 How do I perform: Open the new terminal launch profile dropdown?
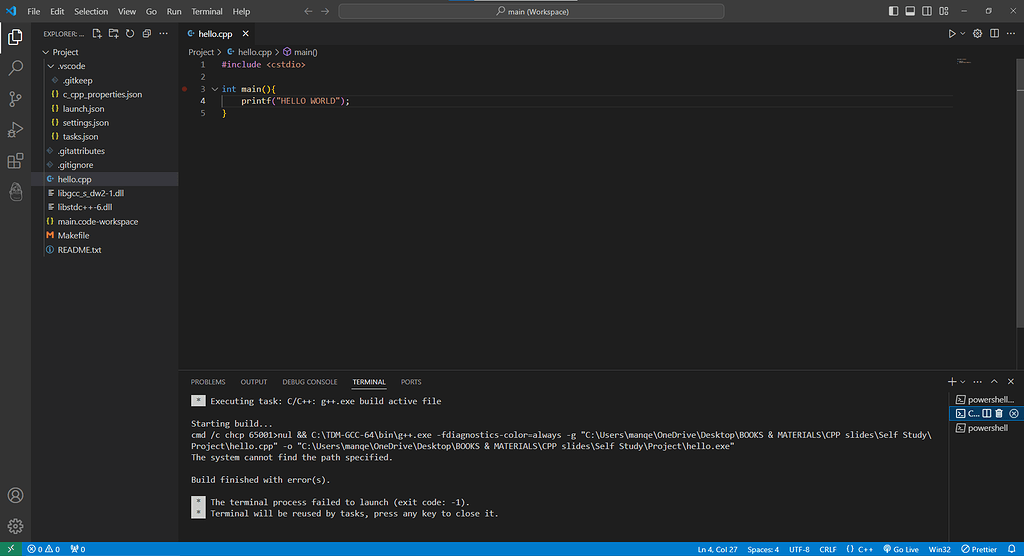click(x=963, y=382)
